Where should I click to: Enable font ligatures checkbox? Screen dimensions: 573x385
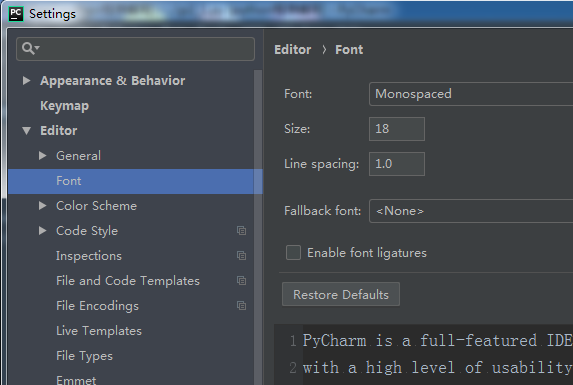(x=293, y=253)
